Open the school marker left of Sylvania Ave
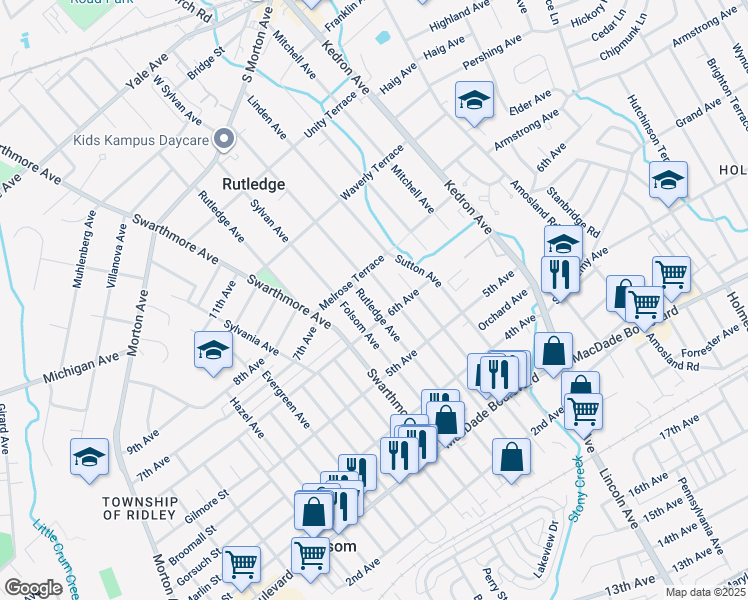This screenshot has height=600, width=748. pos(213,353)
